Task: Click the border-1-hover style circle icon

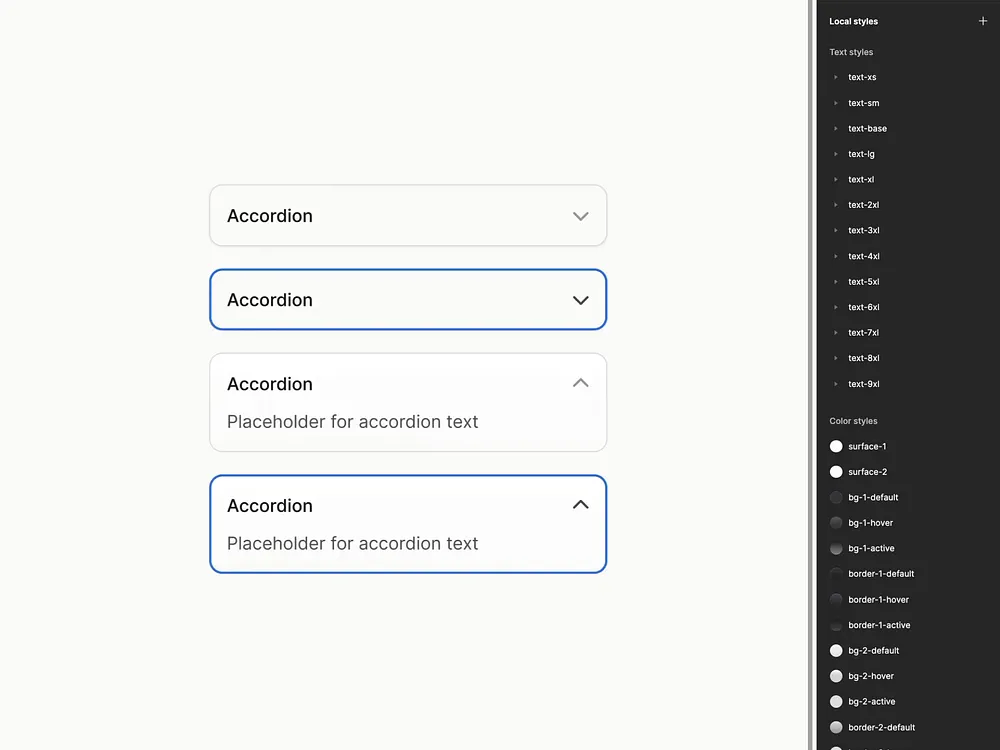Action: coord(836,599)
